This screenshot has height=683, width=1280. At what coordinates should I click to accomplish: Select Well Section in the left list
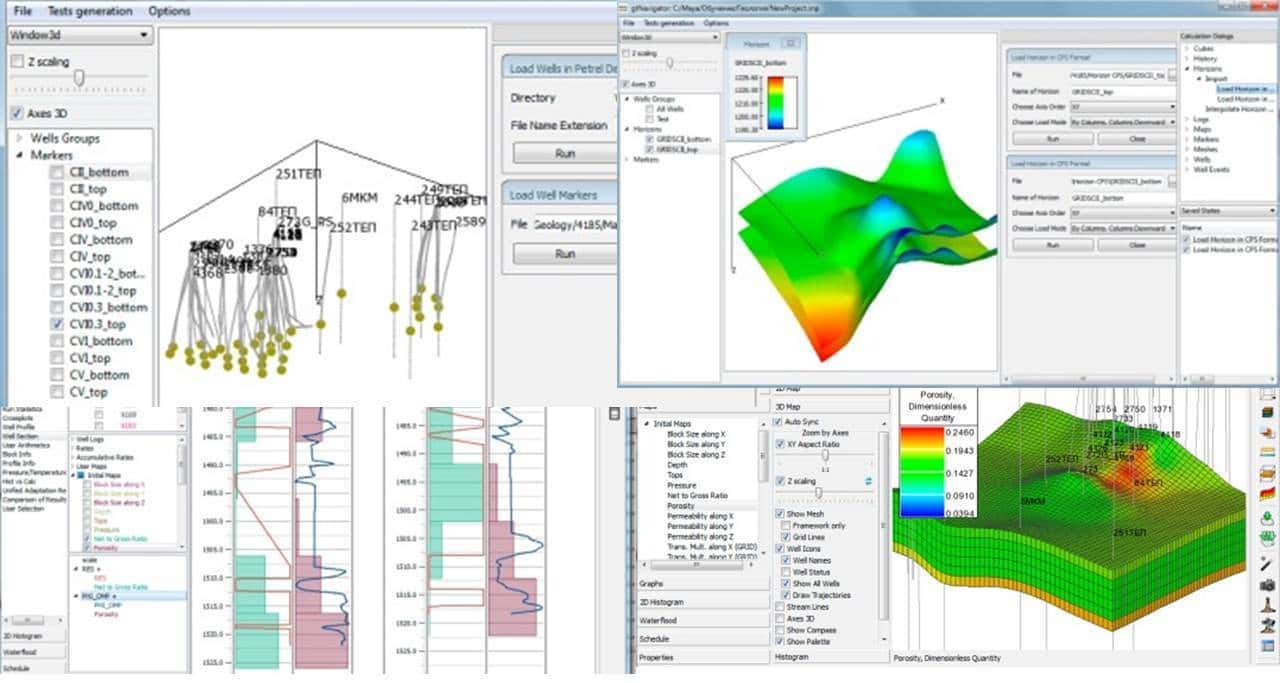click(21, 436)
